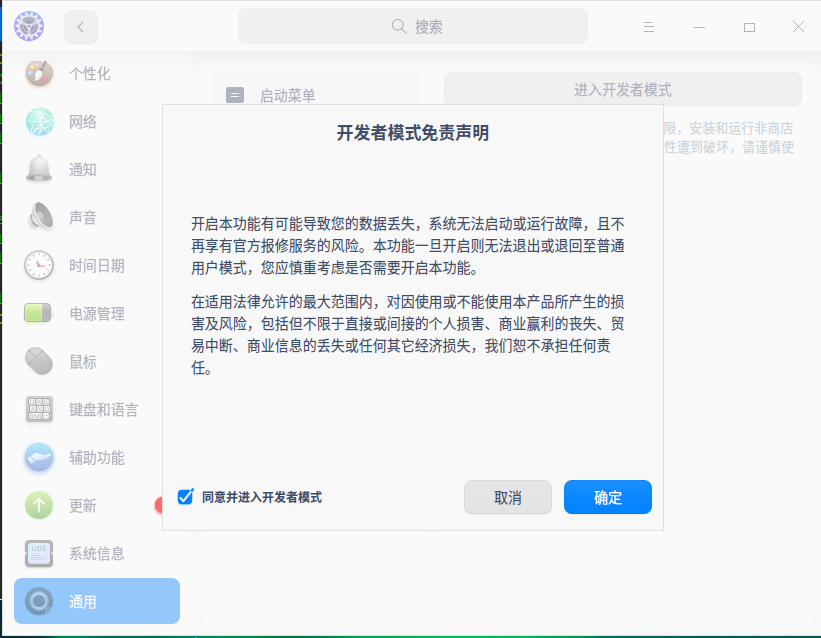
Task: Open Sound (声音) settings icon
Action: [38, 217]
